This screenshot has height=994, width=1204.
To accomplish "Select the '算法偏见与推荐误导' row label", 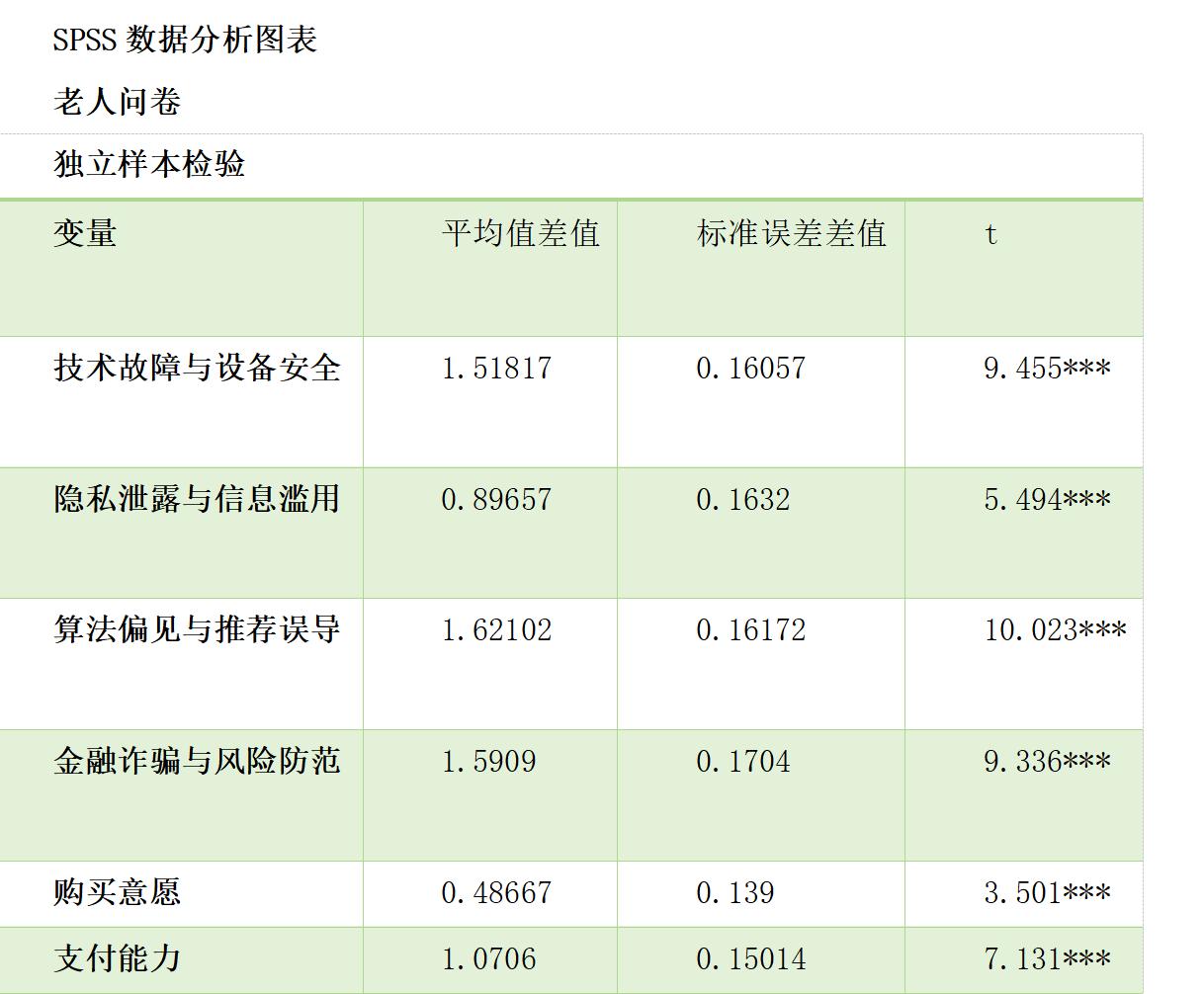I will pyautogui.click(x=197, y=630).
